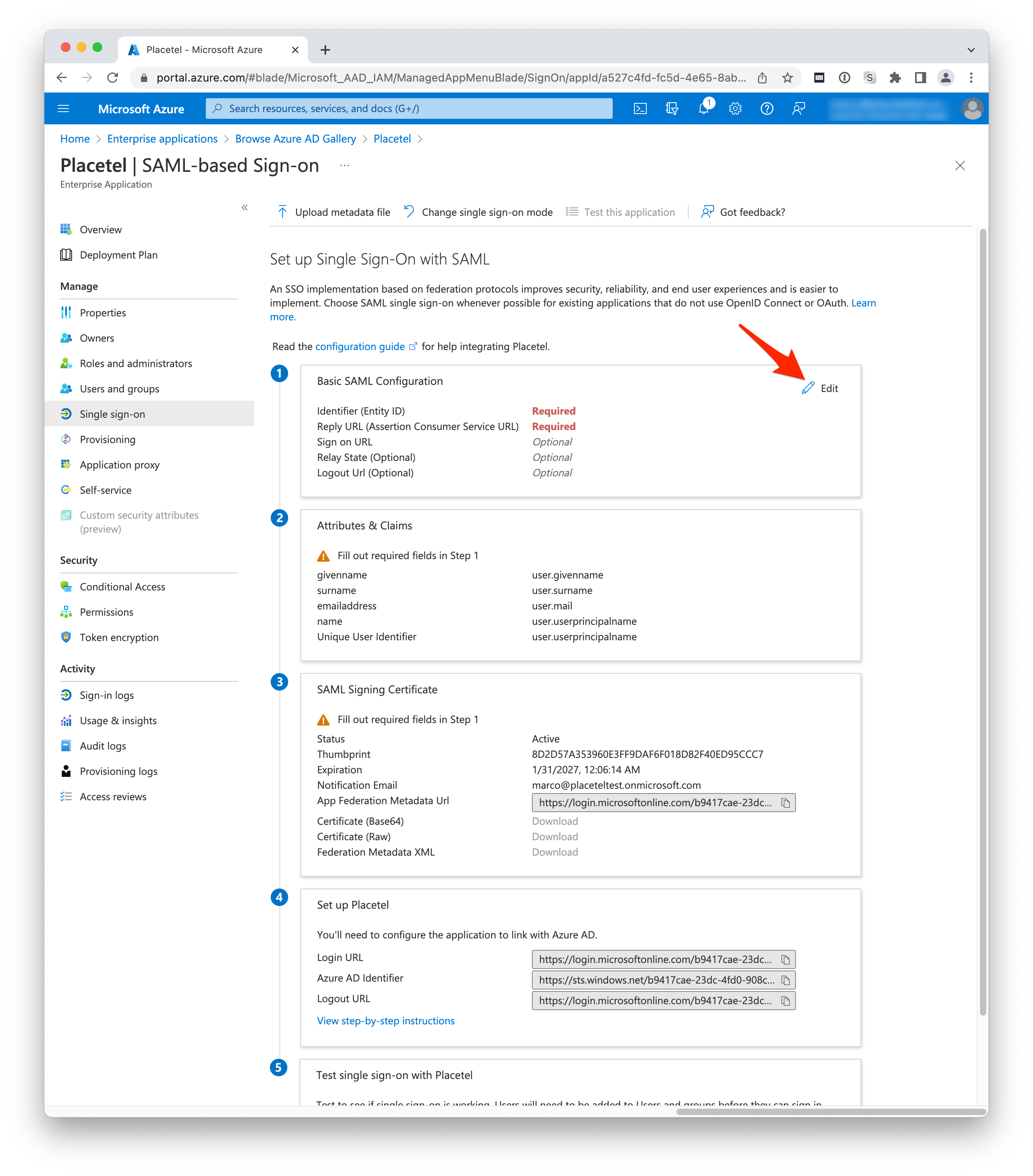This screenshot has width=1033, height=1176.
Task: Copy the Azure AD Identifier value
Action: [786, 980]
